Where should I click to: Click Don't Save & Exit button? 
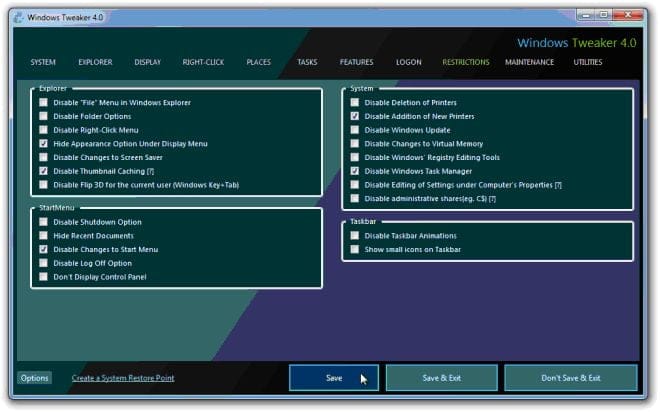click(571, 378)
